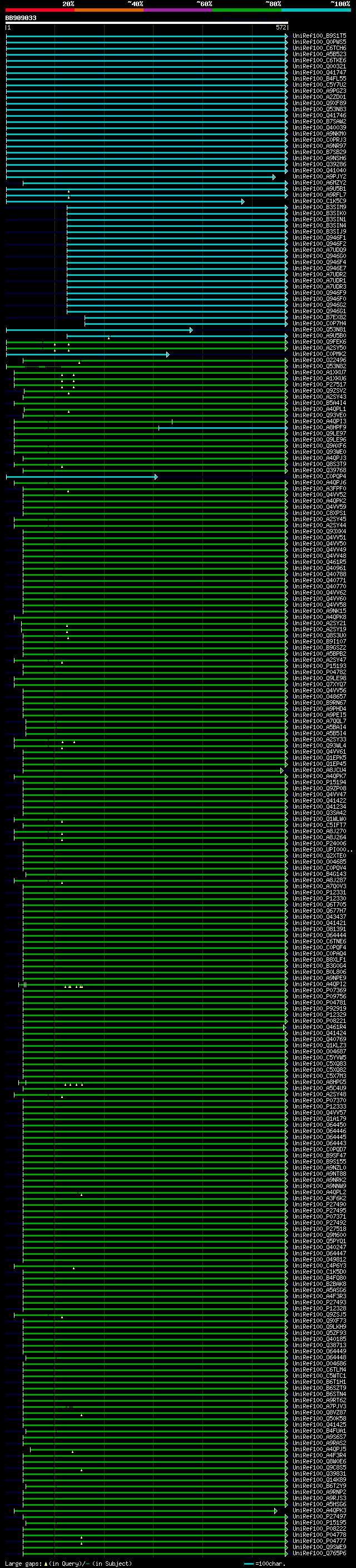
Task: Choose the UniRef100_C8XPS1 entry
Action: point(319,513)
